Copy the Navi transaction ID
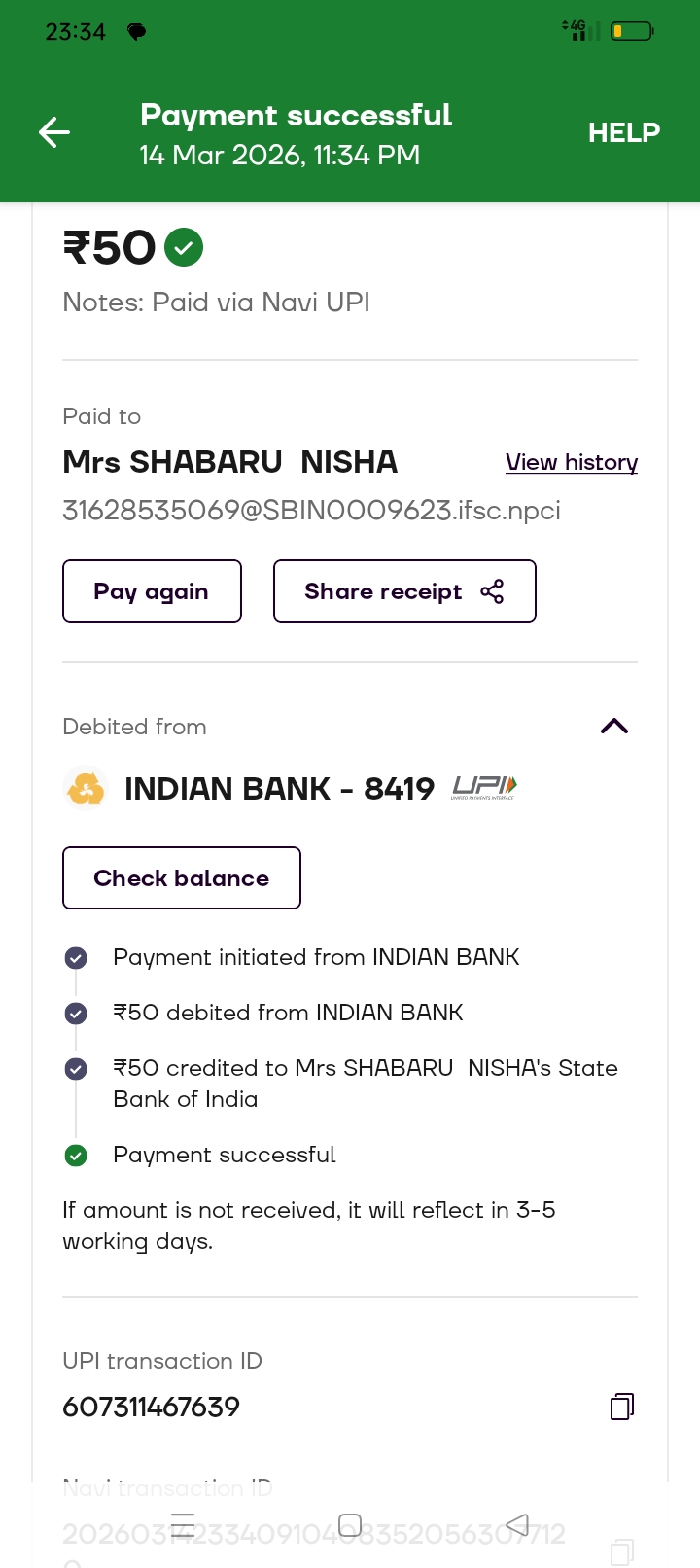 [x=622, y=1550]
